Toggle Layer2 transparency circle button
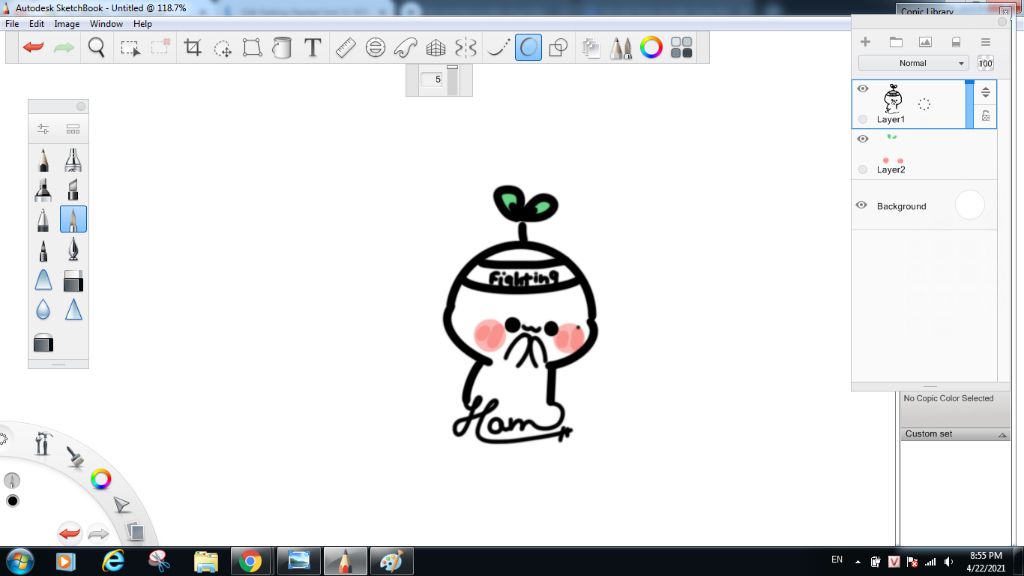 (x=863, y=170)
